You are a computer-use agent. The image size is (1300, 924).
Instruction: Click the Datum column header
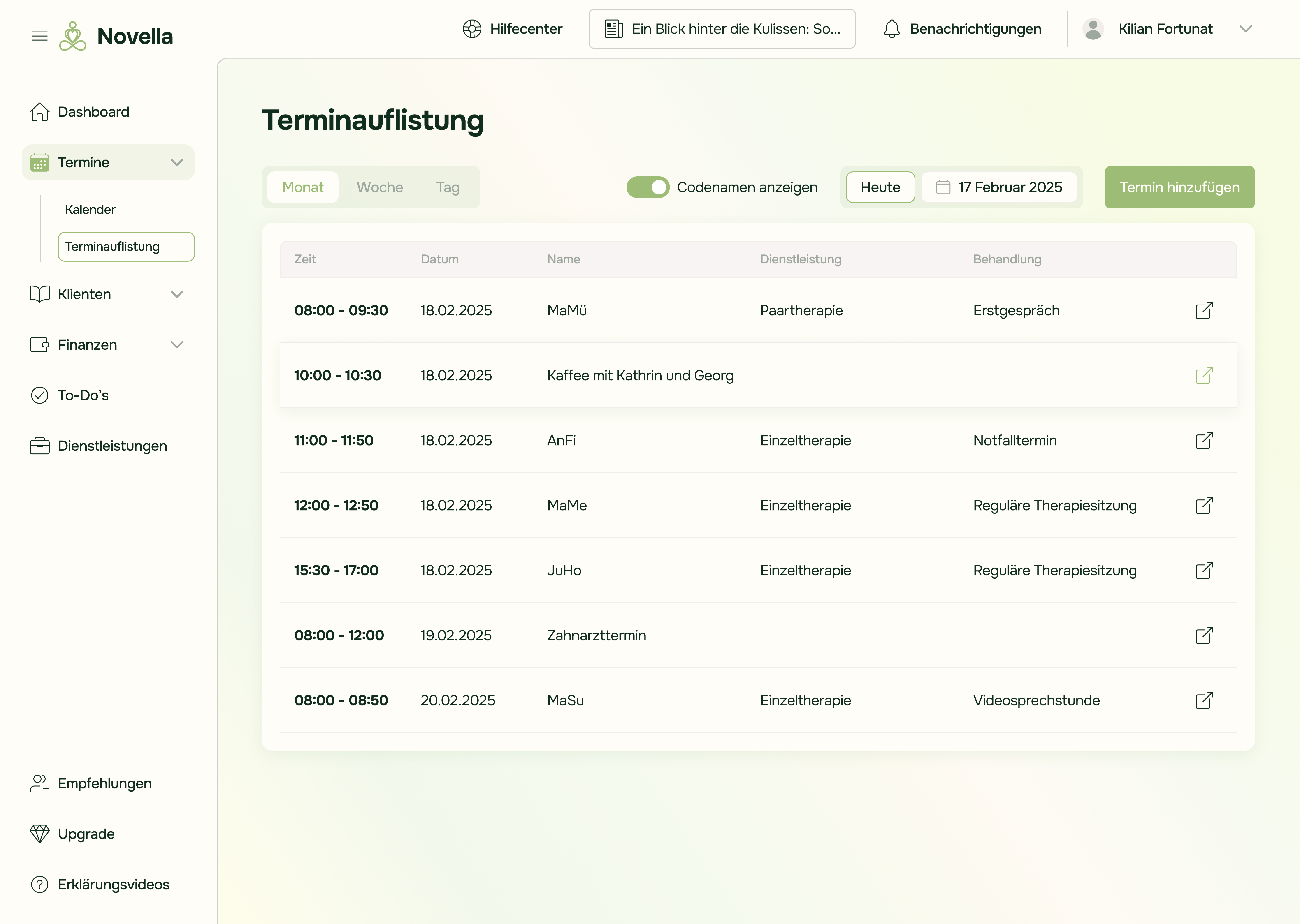click(x=439, y=259)
